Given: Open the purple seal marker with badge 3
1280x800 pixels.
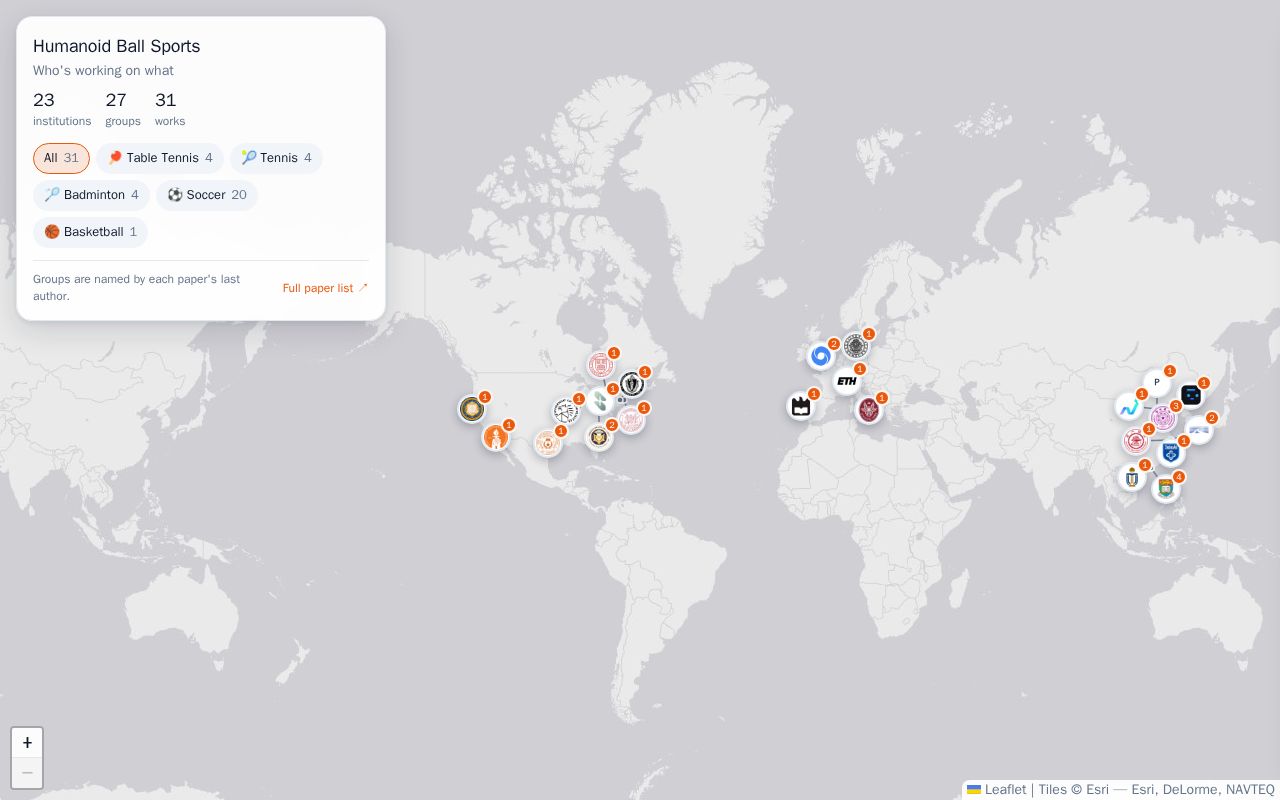Looking at the screenshot, I should click(x=1163, y=418).
